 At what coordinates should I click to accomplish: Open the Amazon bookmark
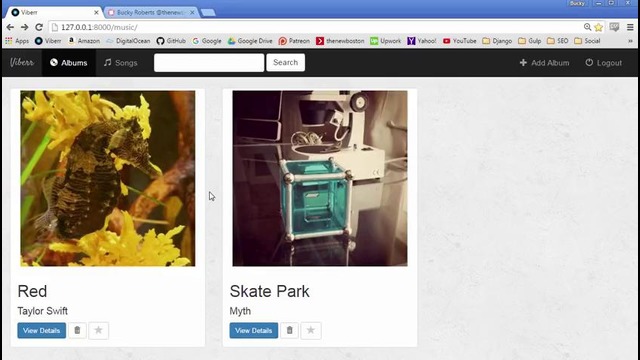pyautogui.click(x=84, y=41)
